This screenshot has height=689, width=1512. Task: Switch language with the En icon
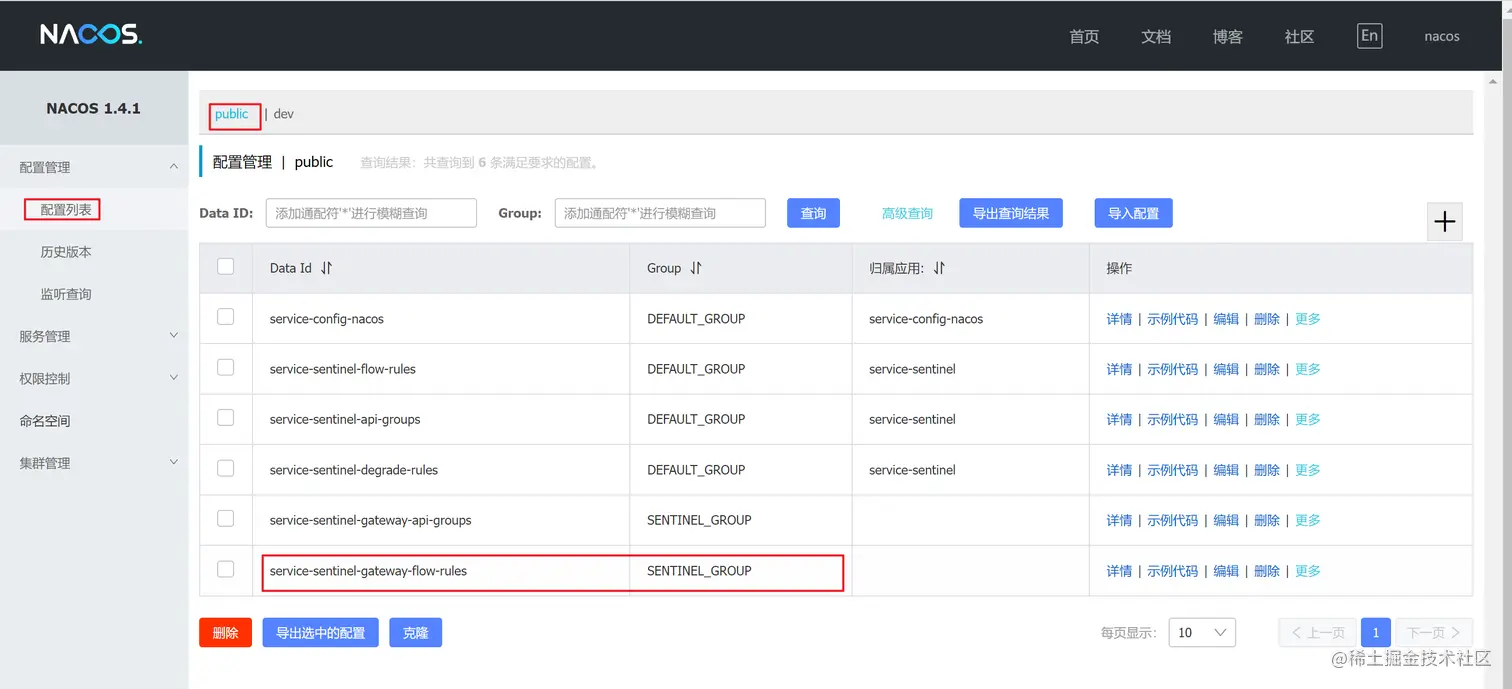[1369, 35]
